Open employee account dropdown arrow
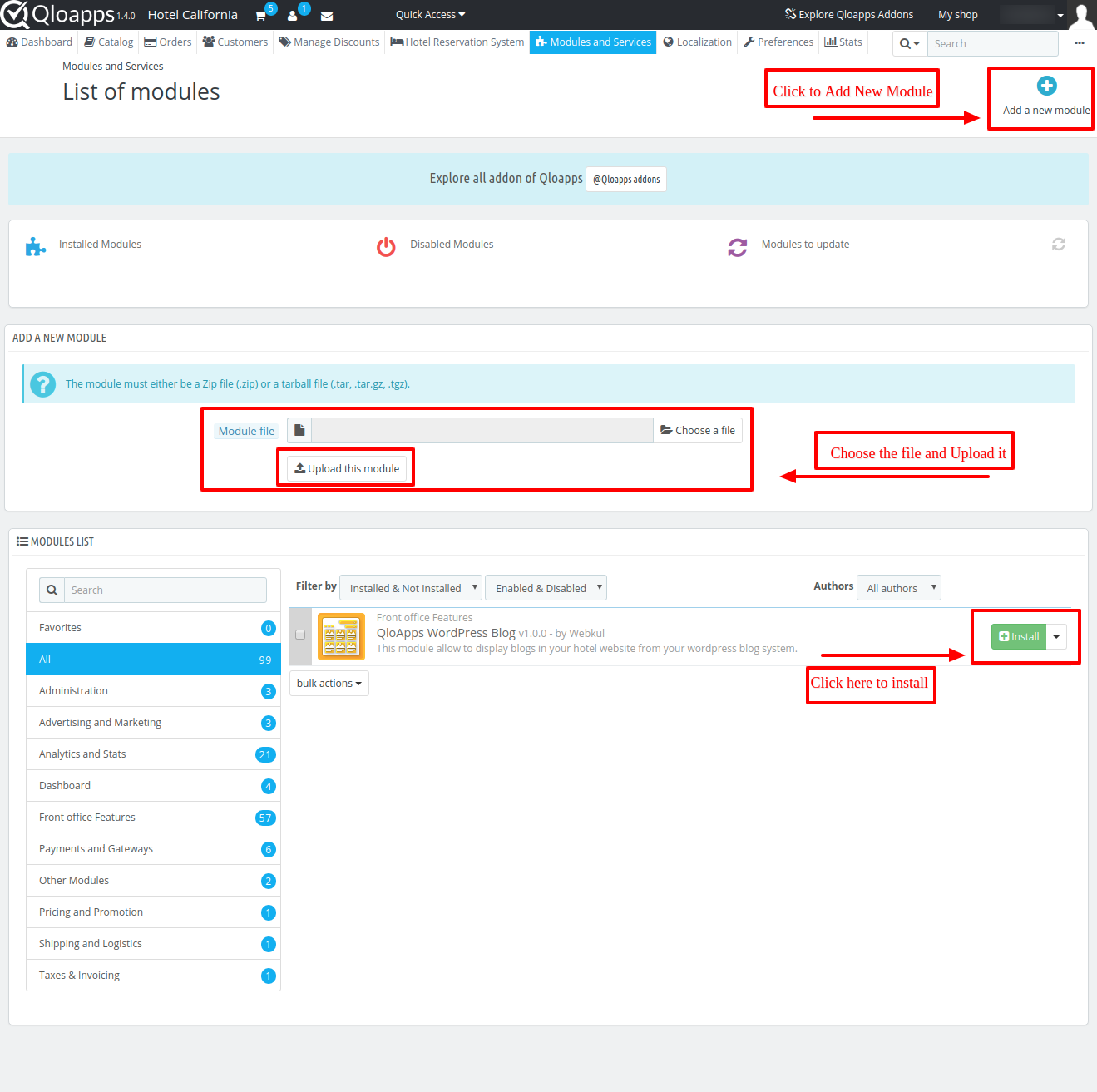Screen dimensions: 1097x1092 pos(1060,15)
